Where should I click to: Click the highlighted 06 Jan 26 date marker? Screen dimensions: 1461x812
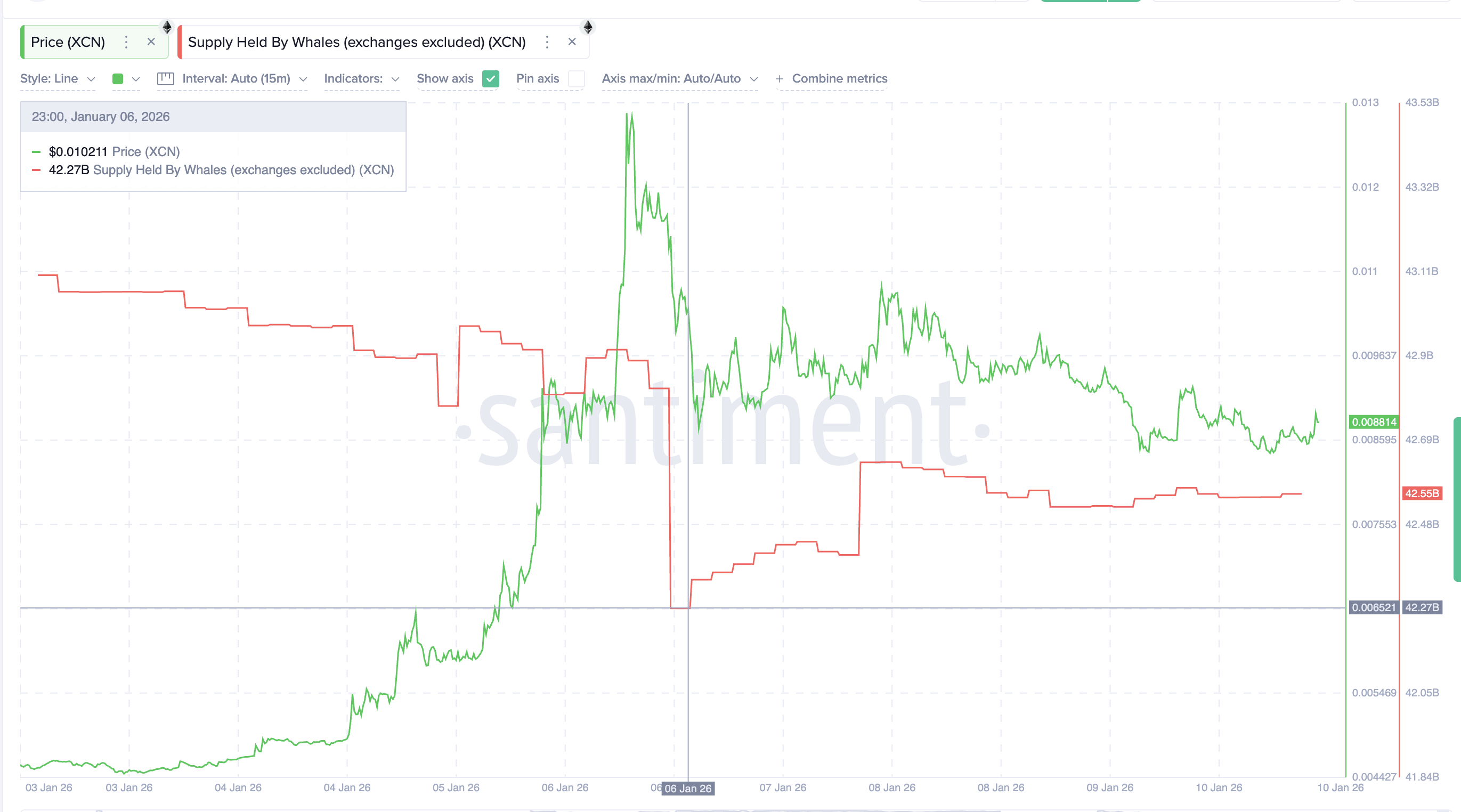click(x=688, y=789)
